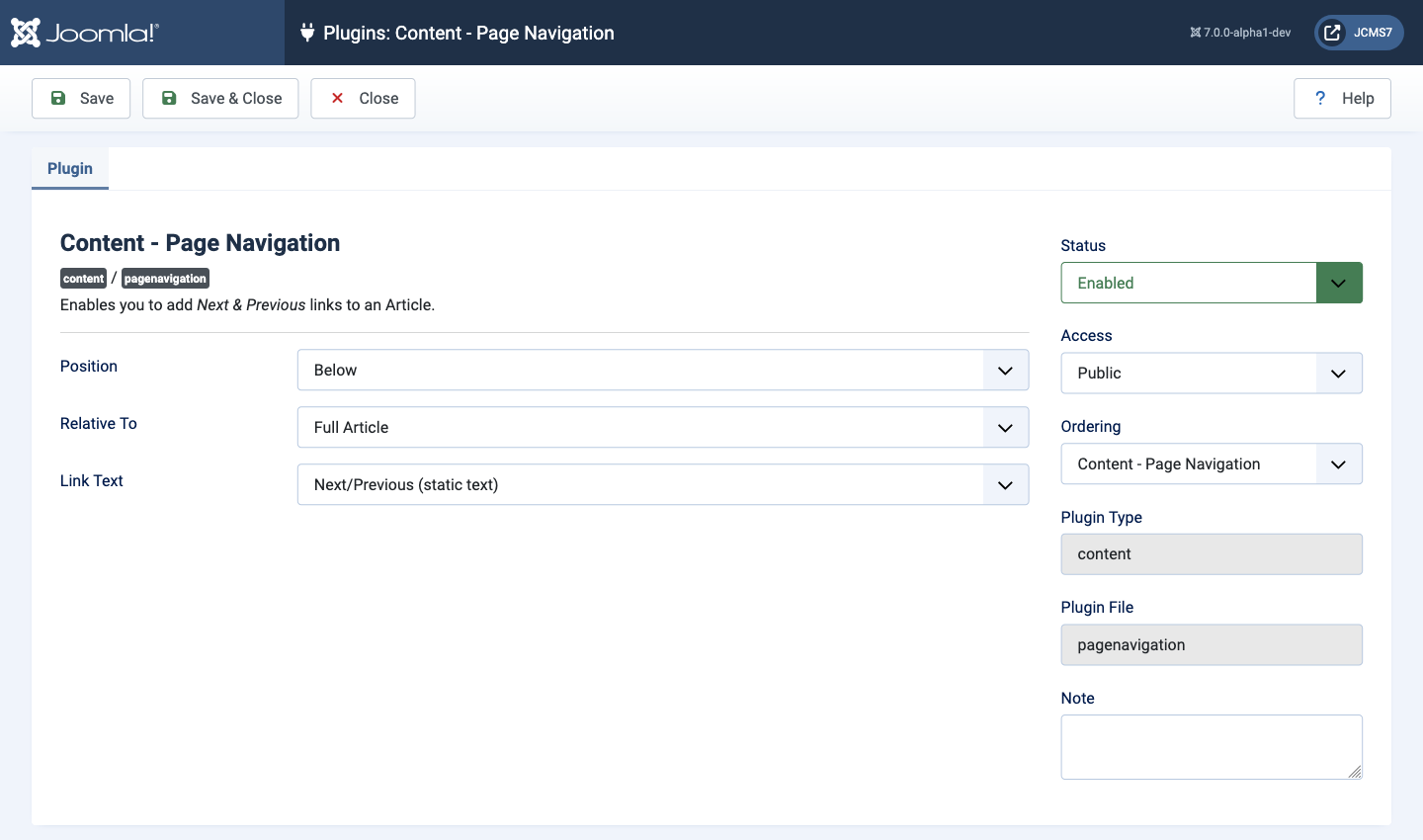The height and width of the screenshot is (840, 1423).
Task: Click the Relative To label
Action: tap(99, 424)
